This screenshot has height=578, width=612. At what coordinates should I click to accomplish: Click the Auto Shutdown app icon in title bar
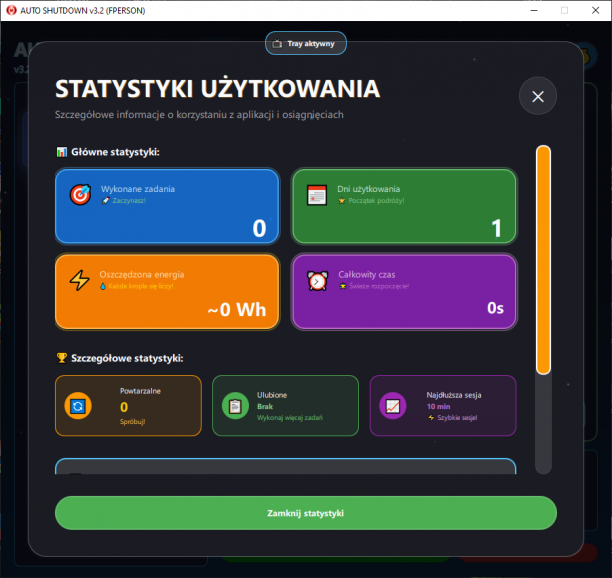coord(11,10)
